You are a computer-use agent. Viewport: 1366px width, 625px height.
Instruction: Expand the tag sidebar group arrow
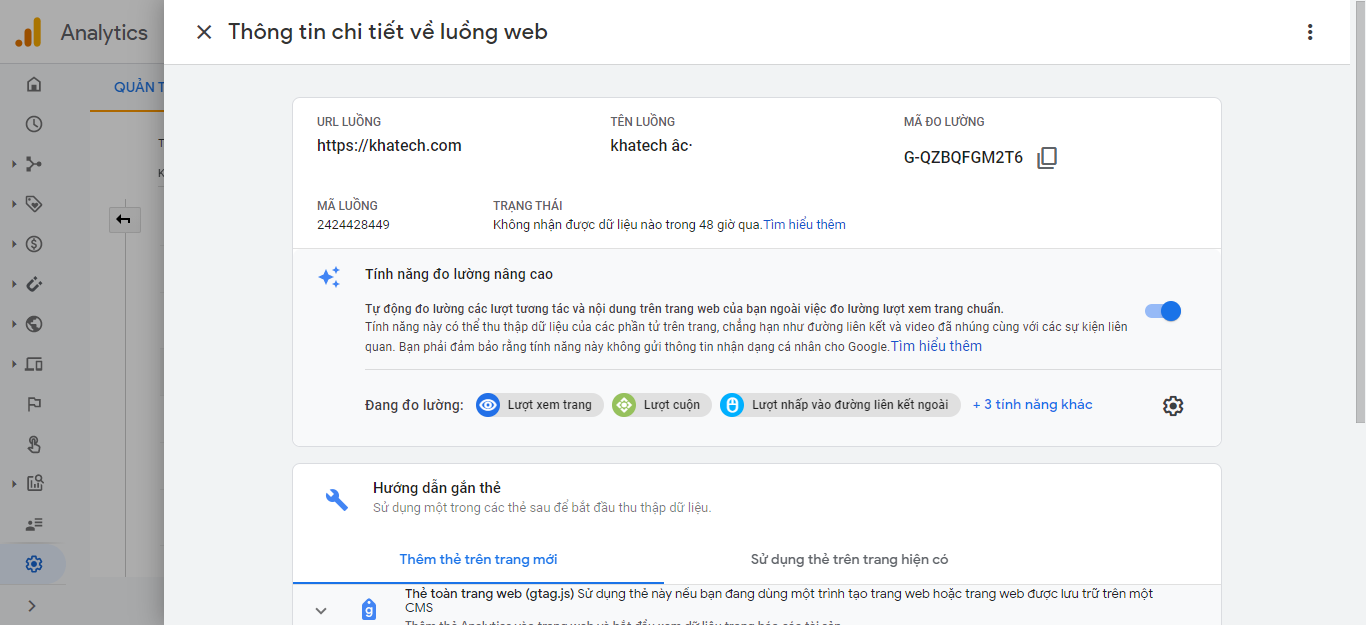(14, 204)
